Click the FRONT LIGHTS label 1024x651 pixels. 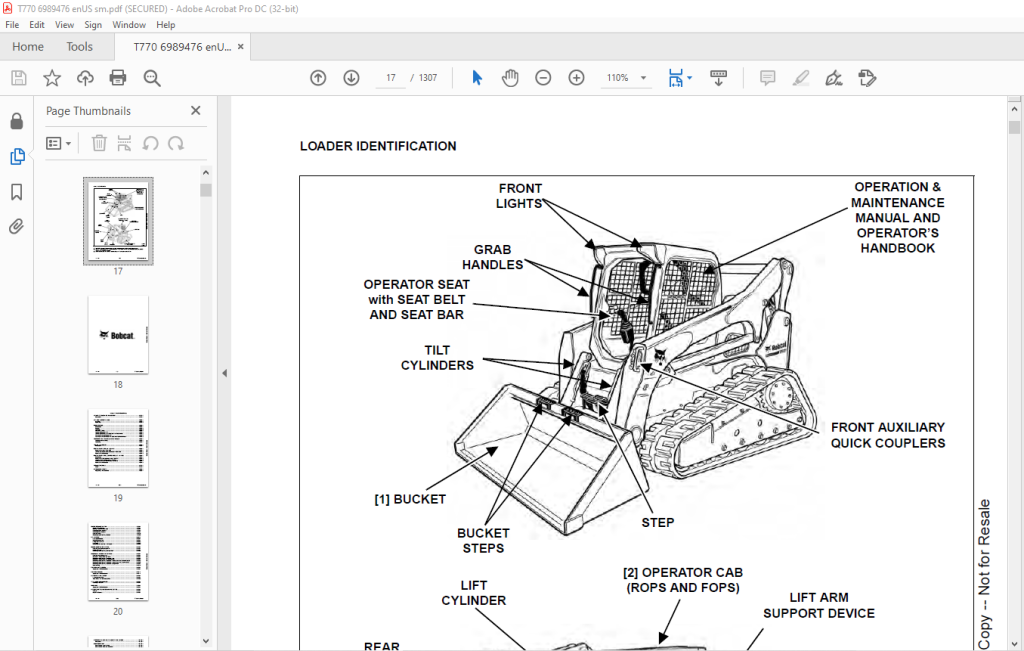coord(520,196)
